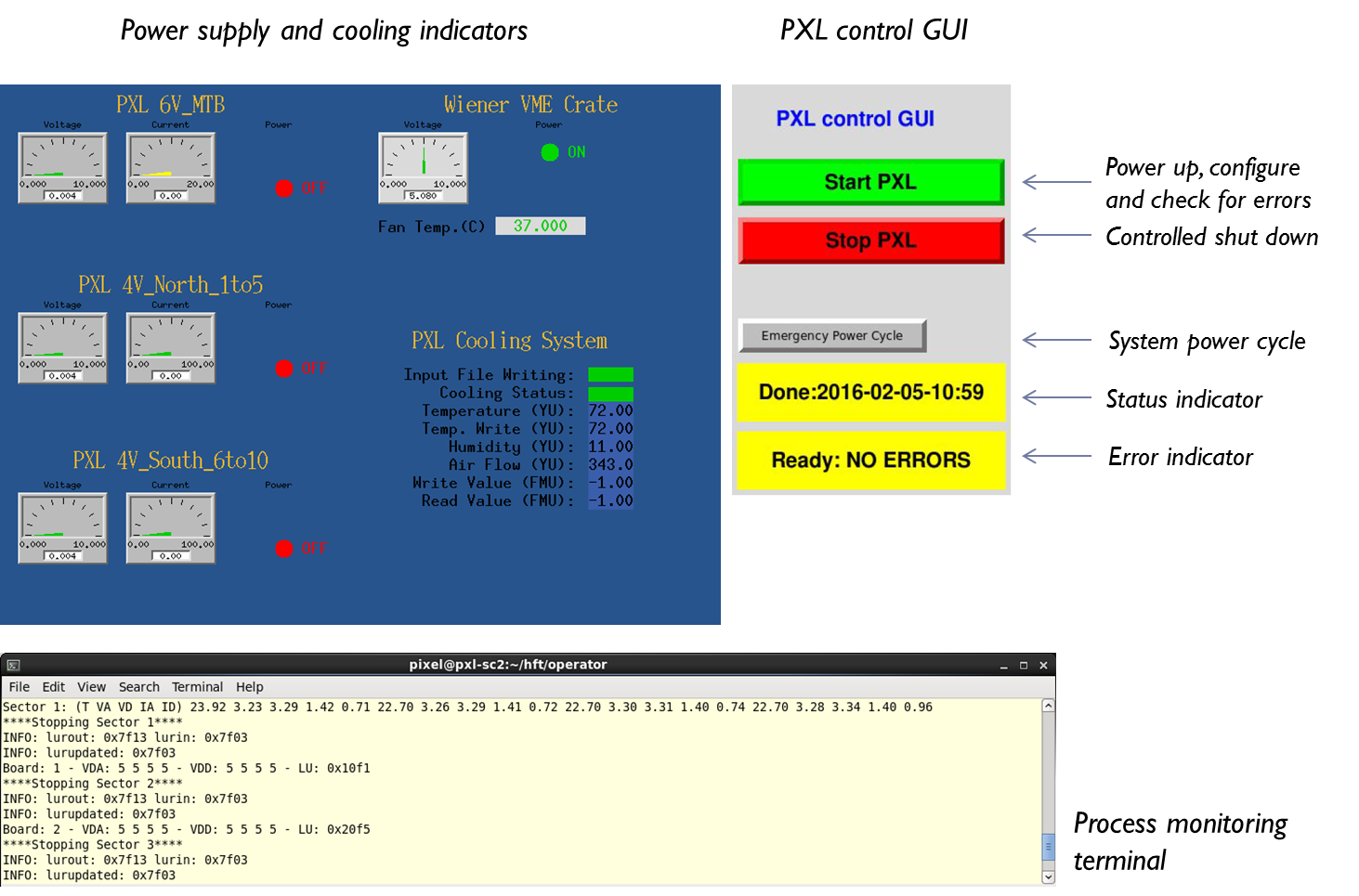Open the Search menu in the terminal
The image size is (1359, 896).
(x=139, y=687)
